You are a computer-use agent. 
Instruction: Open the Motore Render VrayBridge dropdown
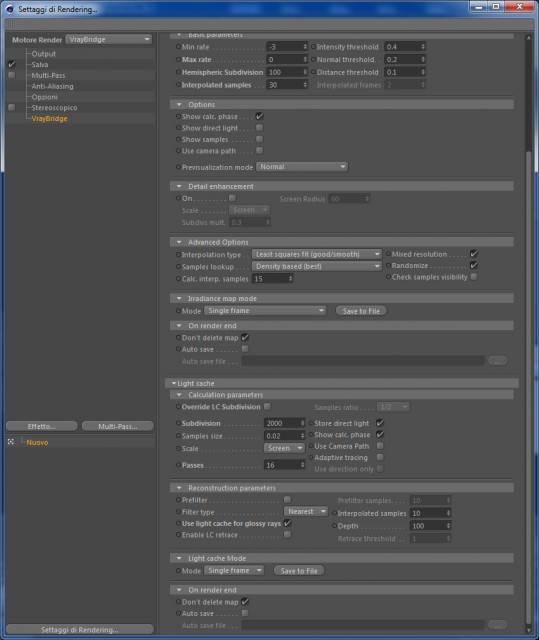(109, 39)
